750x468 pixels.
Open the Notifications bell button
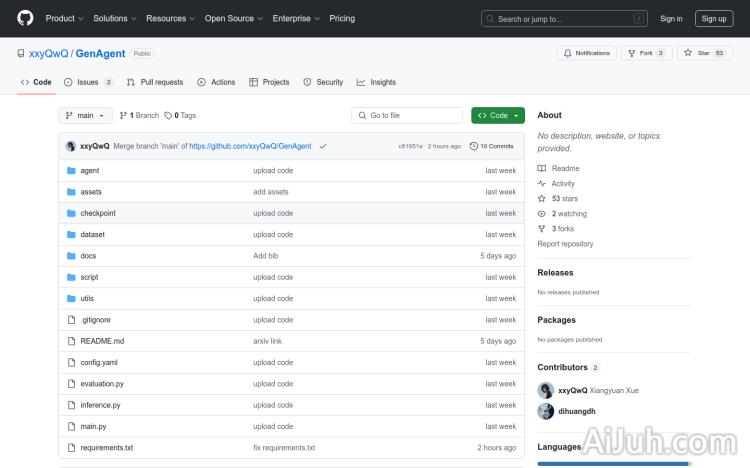tap(587, 53)
